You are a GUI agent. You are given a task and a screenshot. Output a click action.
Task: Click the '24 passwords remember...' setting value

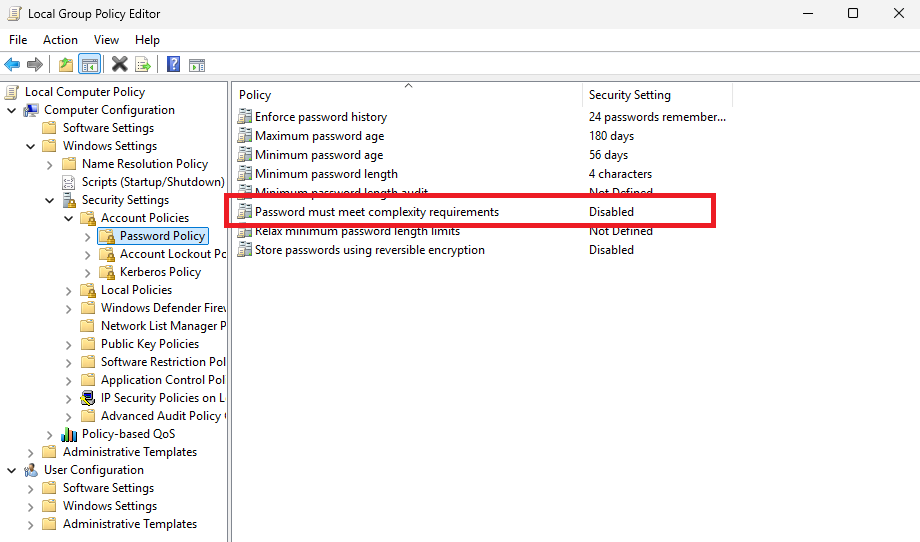coord(657,117)
